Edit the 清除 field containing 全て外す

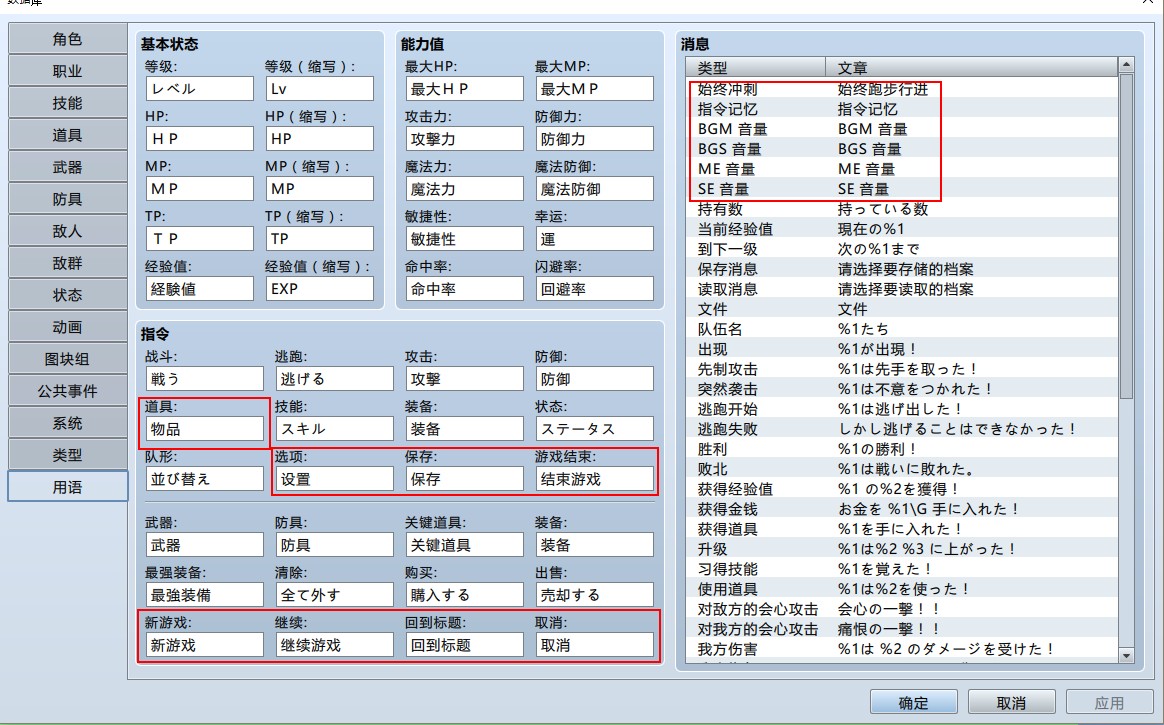pyautogui.click(x=335, y=595)
